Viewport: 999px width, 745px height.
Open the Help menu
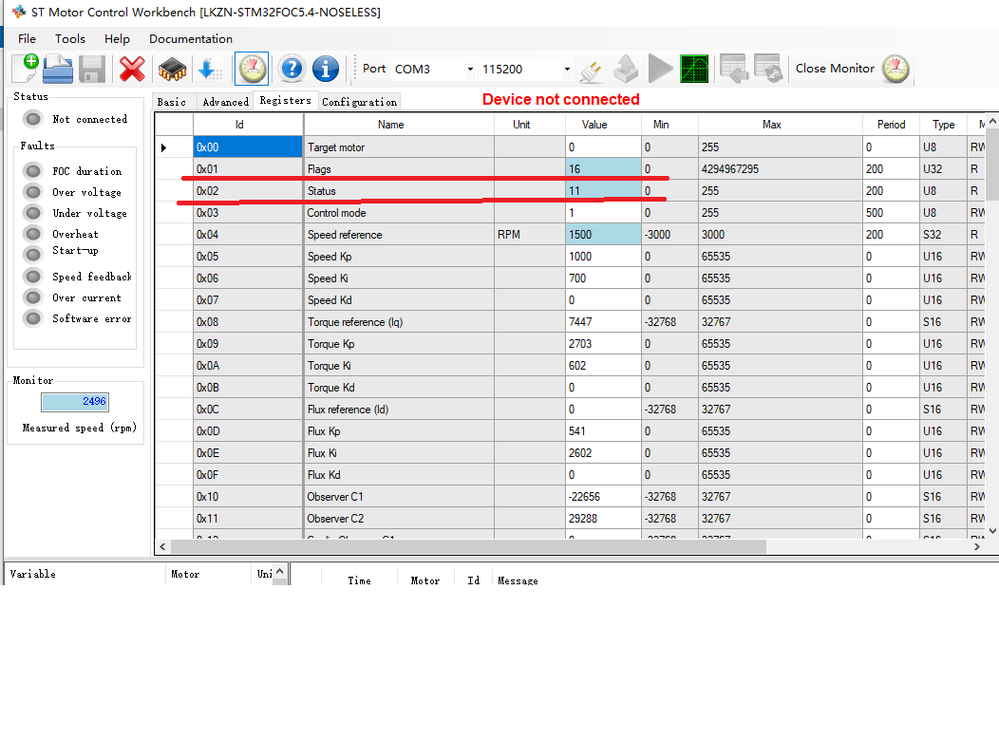click(x=117, y=39)
